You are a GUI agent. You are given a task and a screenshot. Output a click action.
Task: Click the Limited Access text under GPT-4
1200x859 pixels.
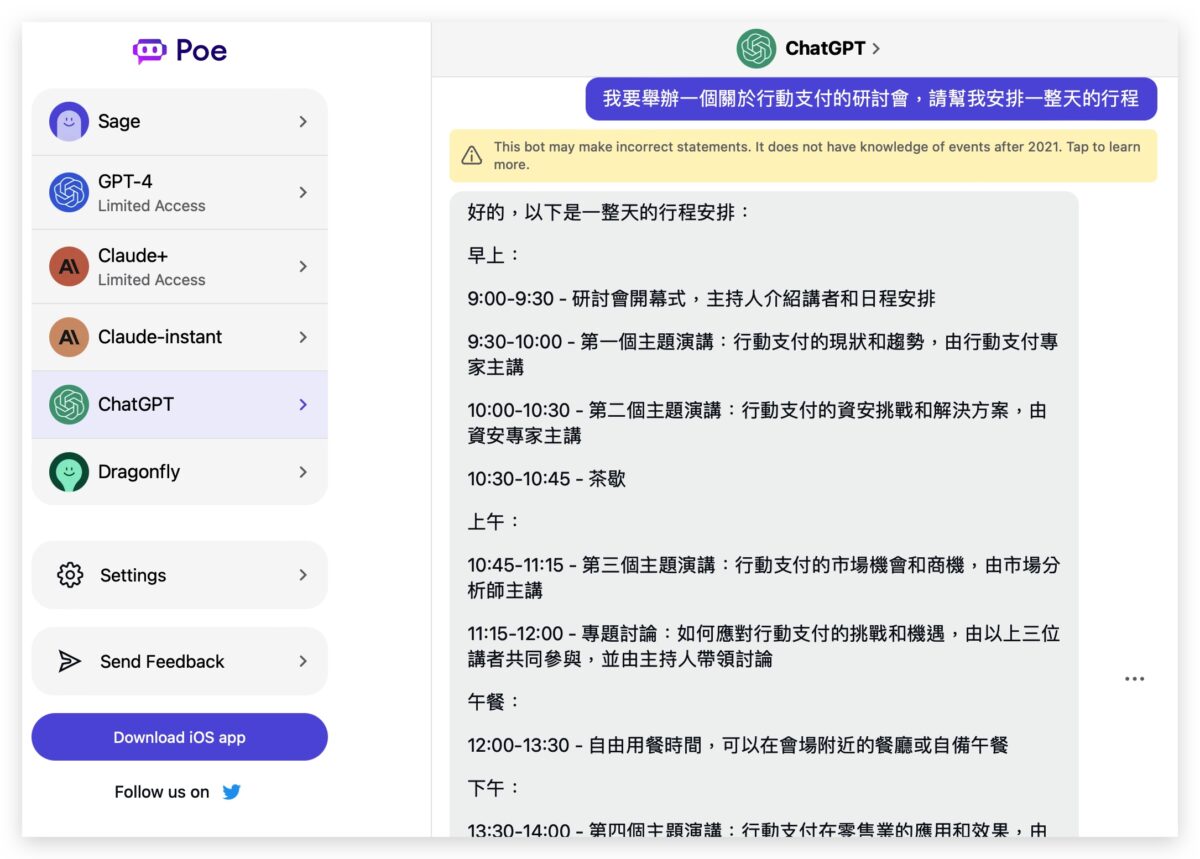152,206
